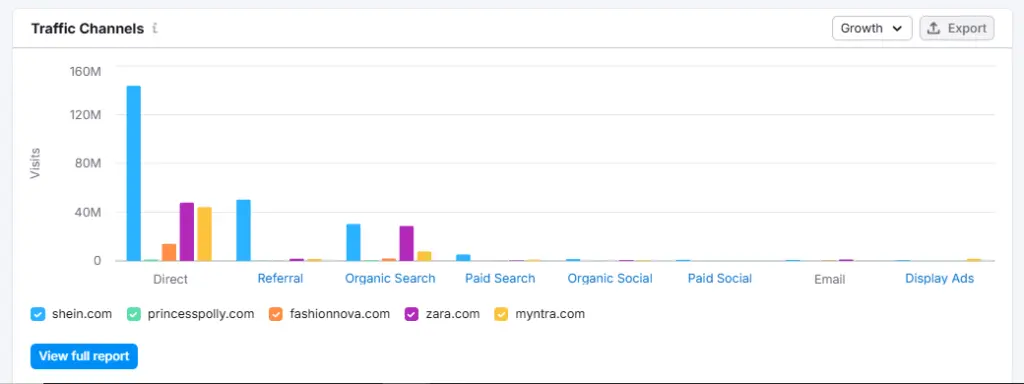Viewport: 1024px width, 384px height.
Task: Toggle the princesspolly.com checkbox
Action: [x=133, y=314]
